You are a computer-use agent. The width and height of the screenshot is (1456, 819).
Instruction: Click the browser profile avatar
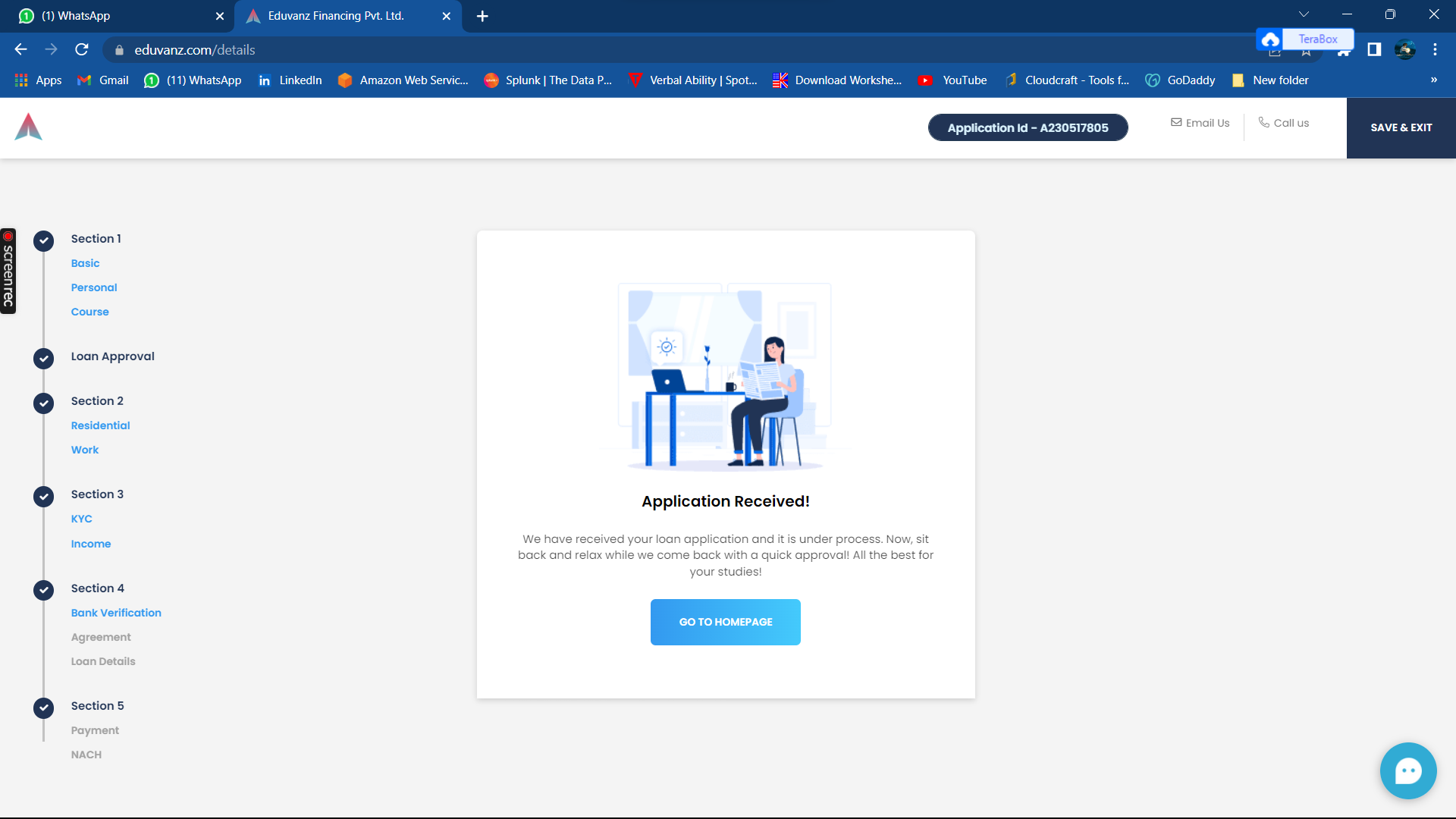pos(1405,49)
